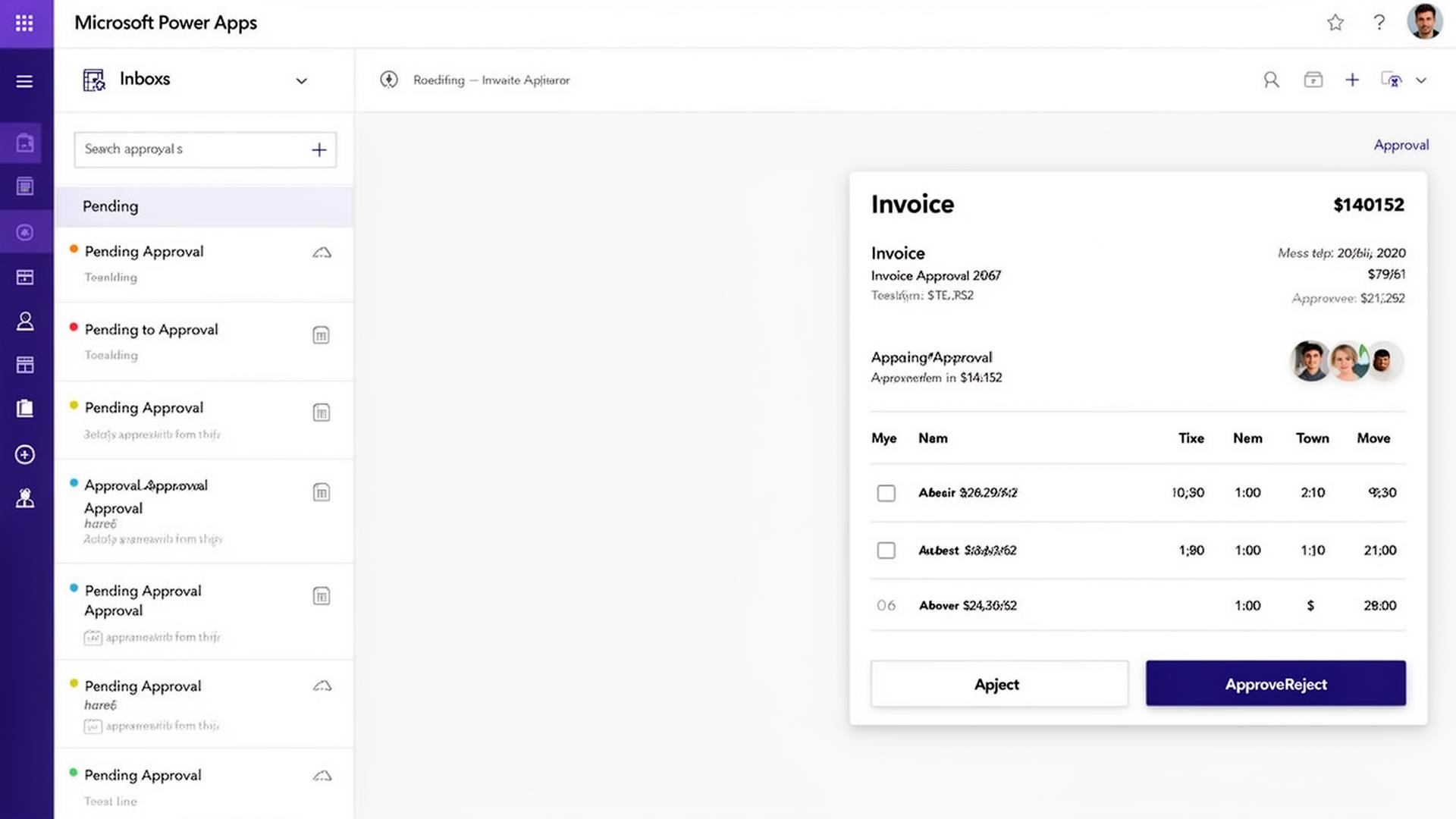Click the $140152 invoice total
This screenshot has width=1456, height=819.
click(1369, 205)
